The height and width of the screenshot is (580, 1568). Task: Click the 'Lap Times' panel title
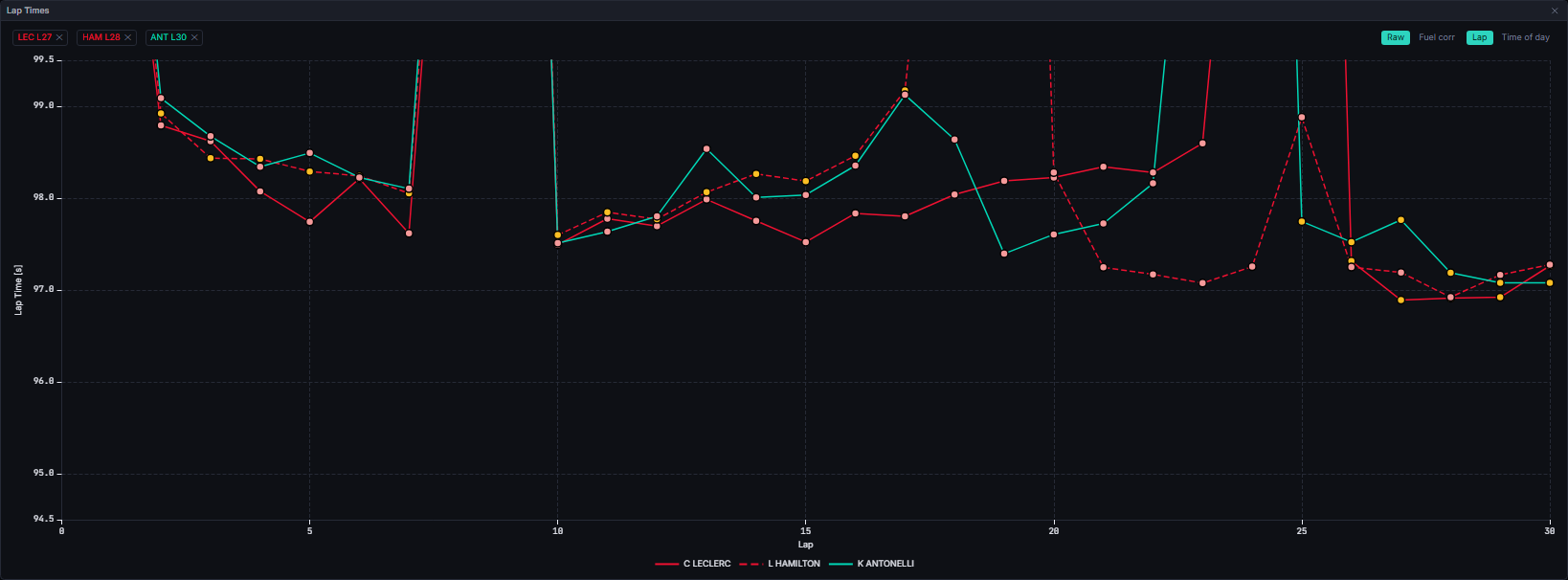28,11
